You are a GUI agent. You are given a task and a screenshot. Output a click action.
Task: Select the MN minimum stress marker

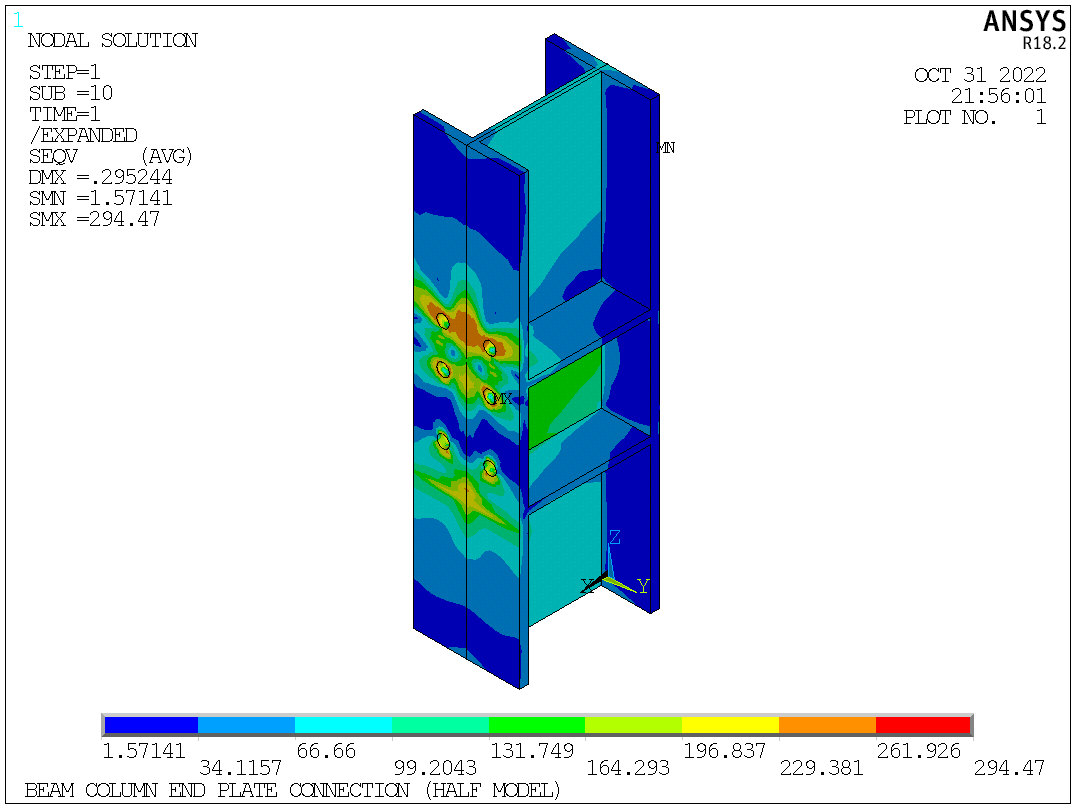click(665, 148)
